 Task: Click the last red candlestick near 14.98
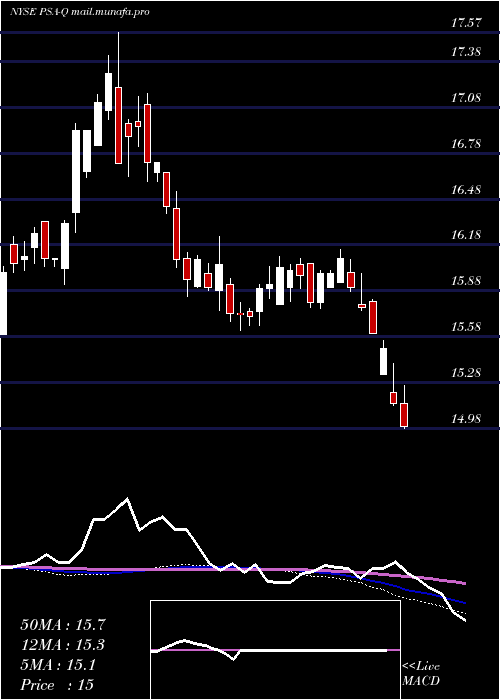pos(404,415)
